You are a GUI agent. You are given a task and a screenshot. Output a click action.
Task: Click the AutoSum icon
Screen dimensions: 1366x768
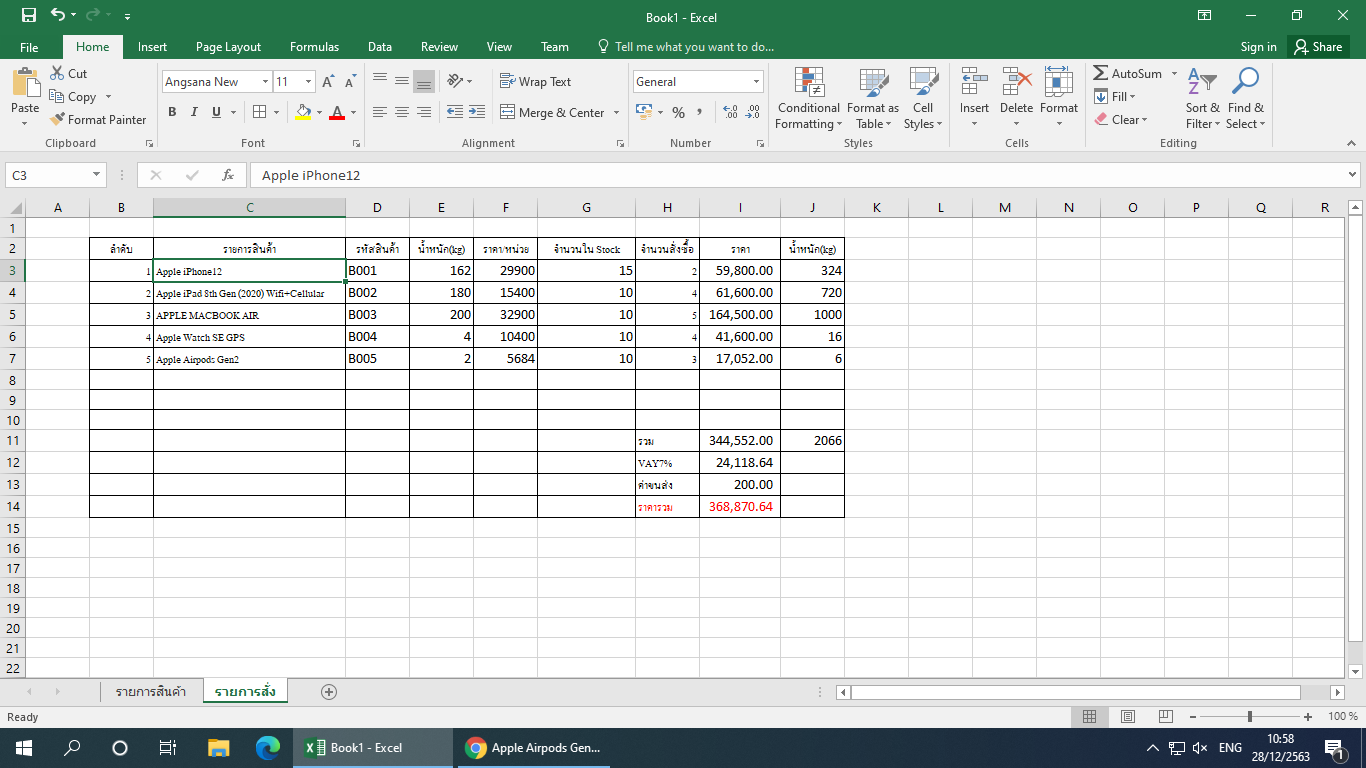(x=1101, y=74)
